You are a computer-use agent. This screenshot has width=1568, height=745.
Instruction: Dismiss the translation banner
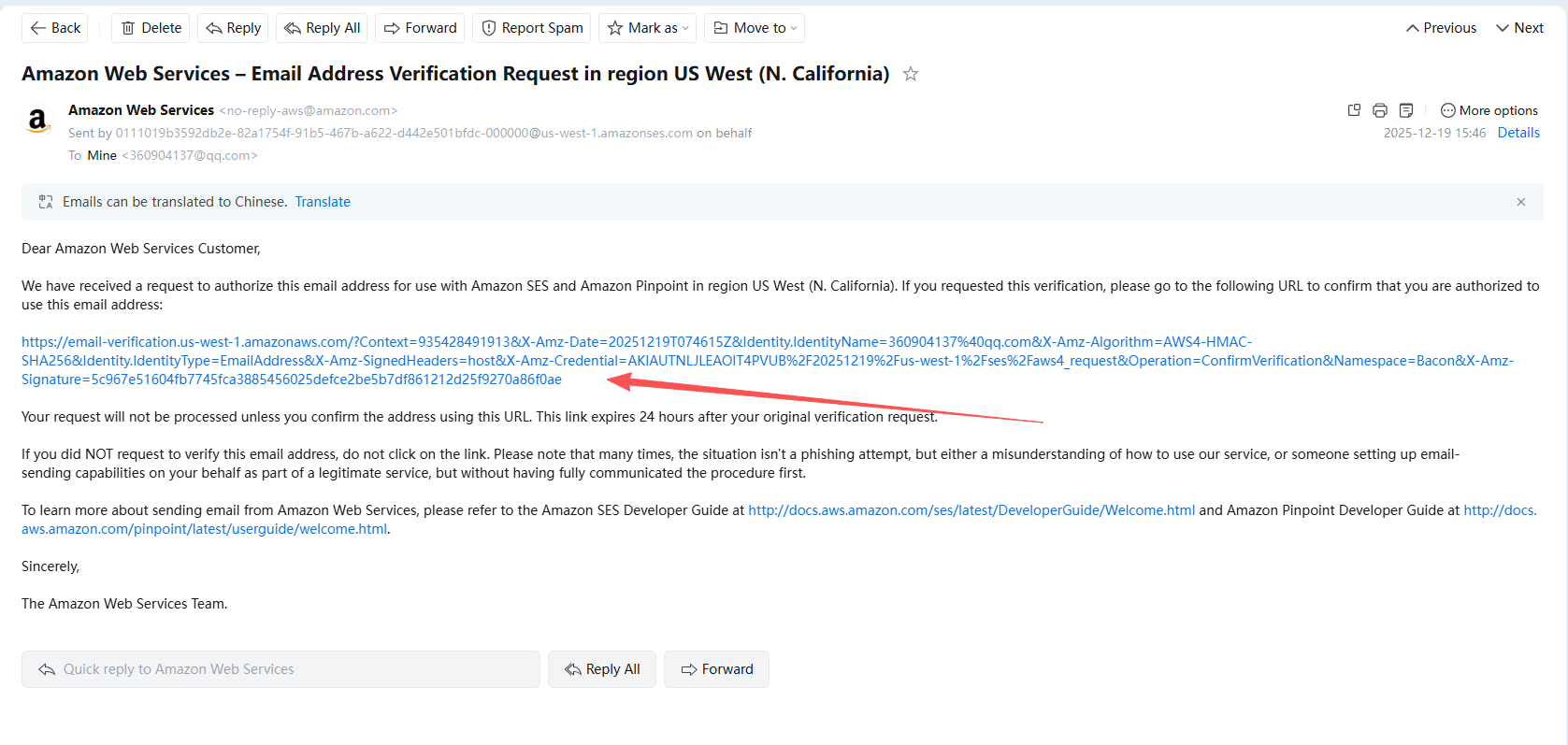coord(1521,202)
